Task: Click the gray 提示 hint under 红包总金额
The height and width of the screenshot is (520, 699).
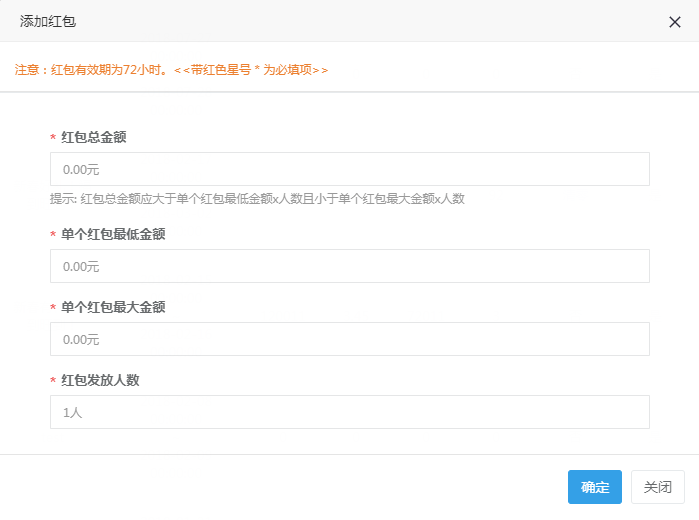Action: [x=257, y=198]
